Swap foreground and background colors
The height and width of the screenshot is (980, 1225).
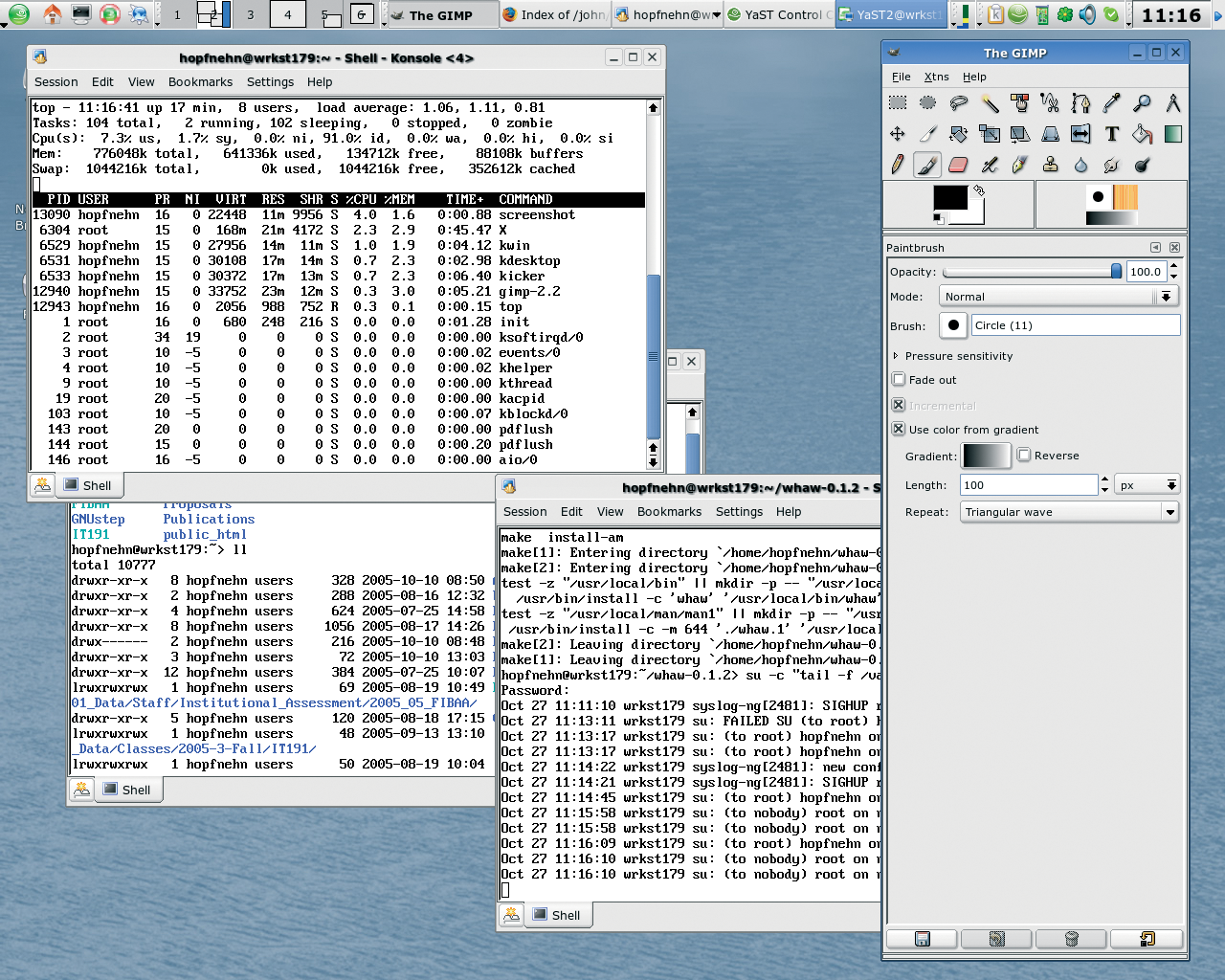[x=979, y=190]
